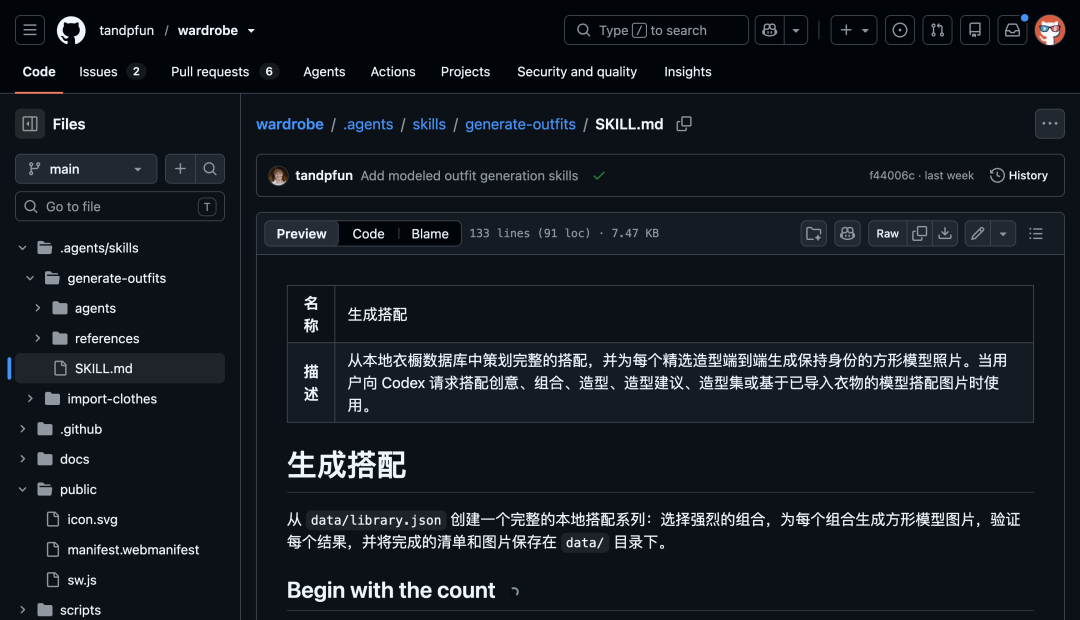Click the wardrobe repository name in header
This screenshot has width=1080, height=620.
[208, 30]
